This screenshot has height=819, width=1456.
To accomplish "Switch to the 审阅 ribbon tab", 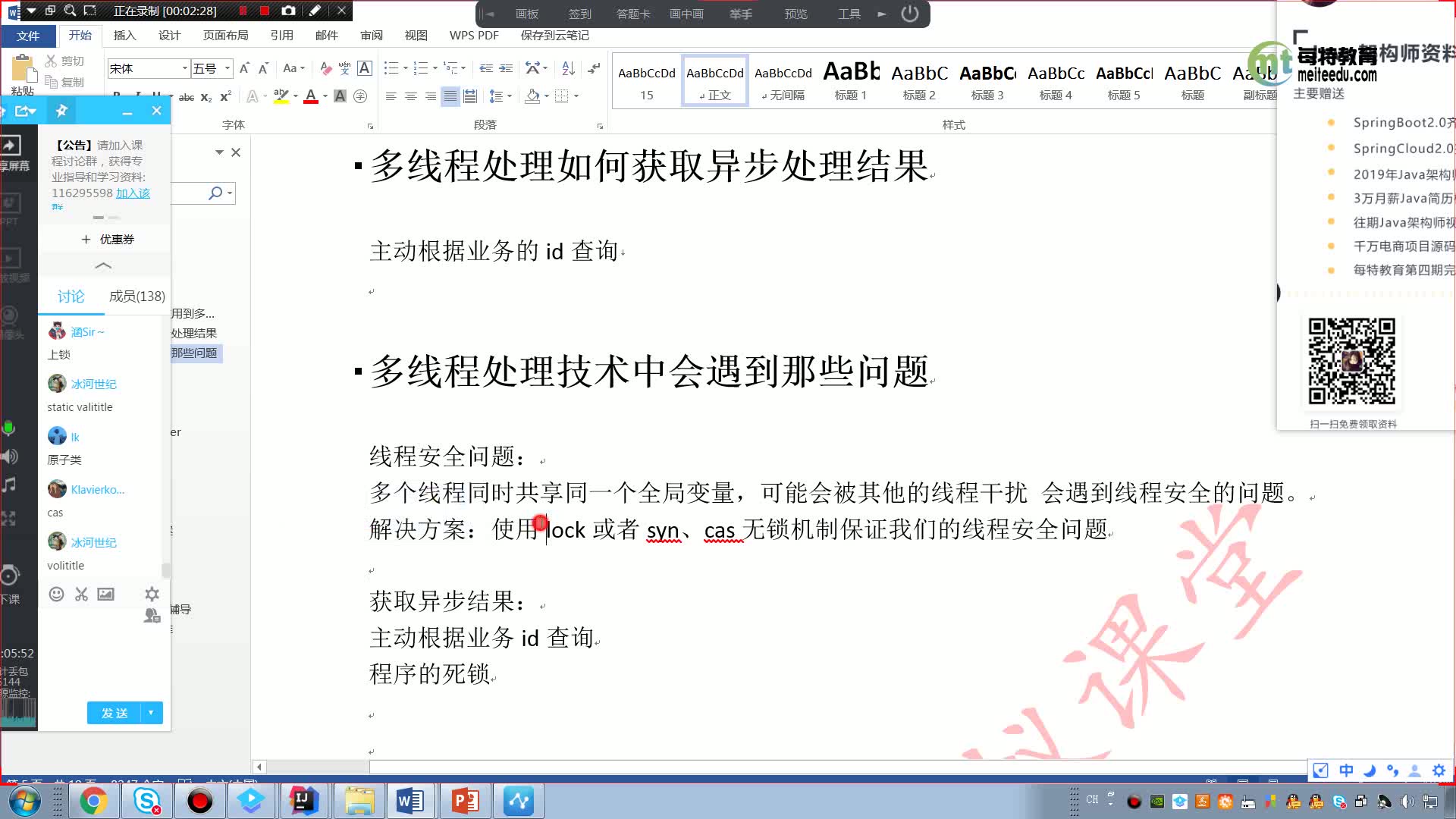I will (372, 36).
